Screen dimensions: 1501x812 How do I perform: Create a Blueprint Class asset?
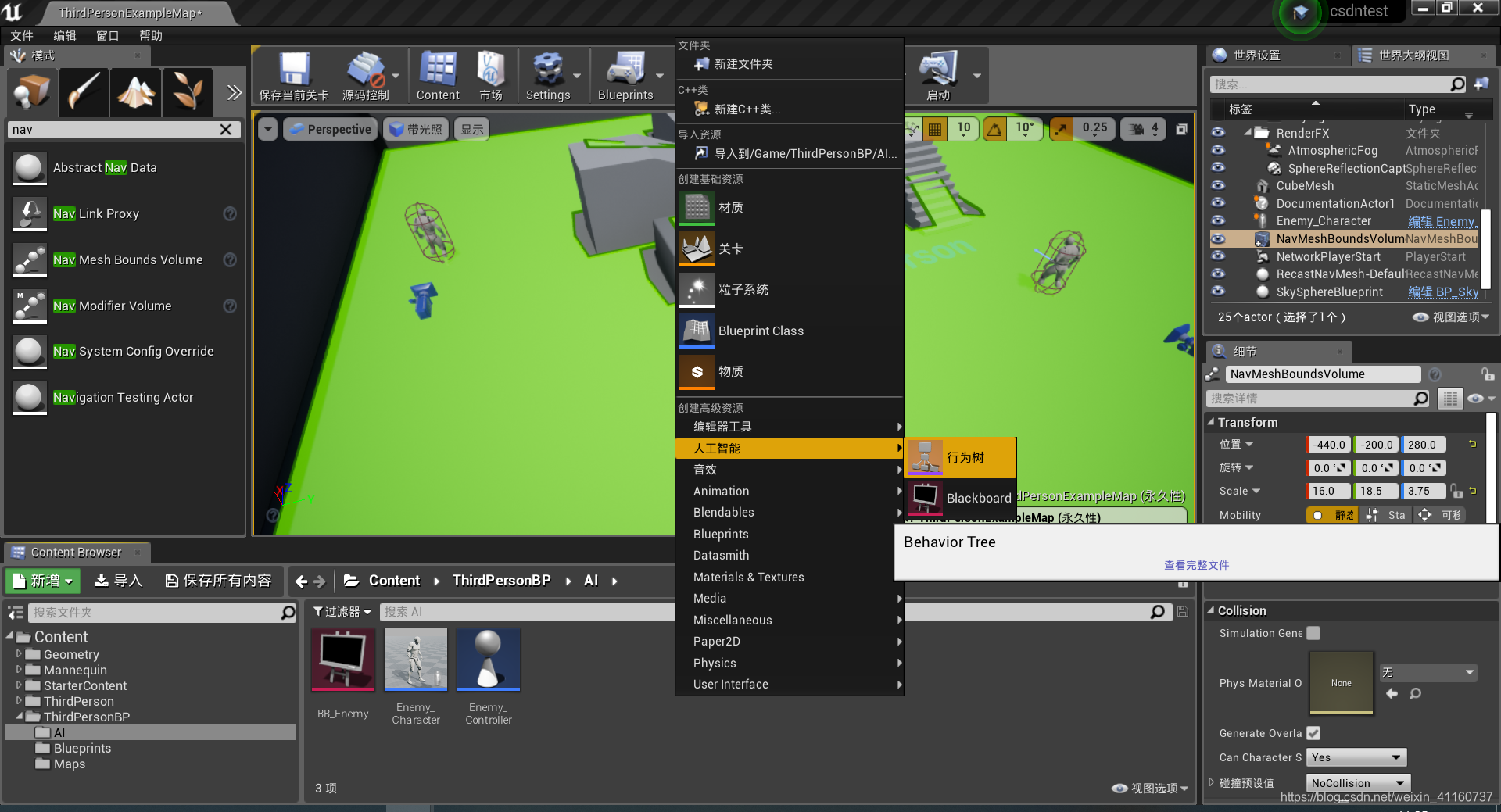(790, 331)
